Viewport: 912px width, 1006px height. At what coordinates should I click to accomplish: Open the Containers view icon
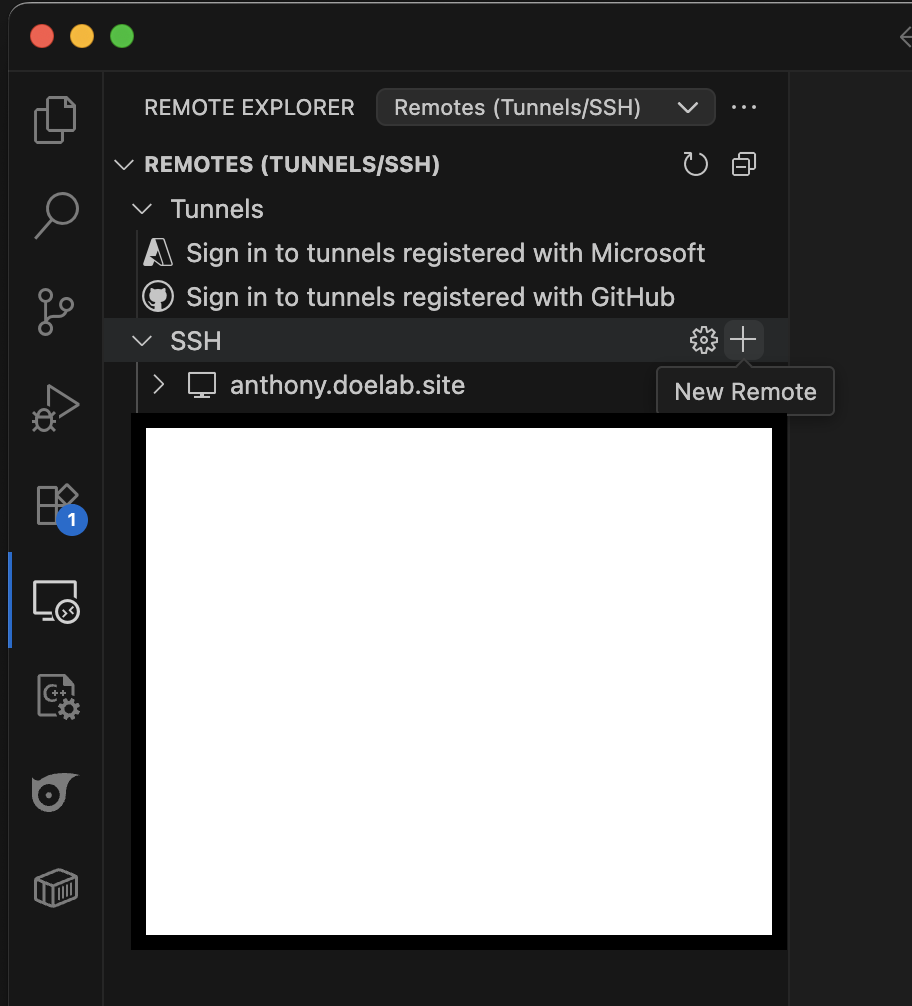click(56, 888)
